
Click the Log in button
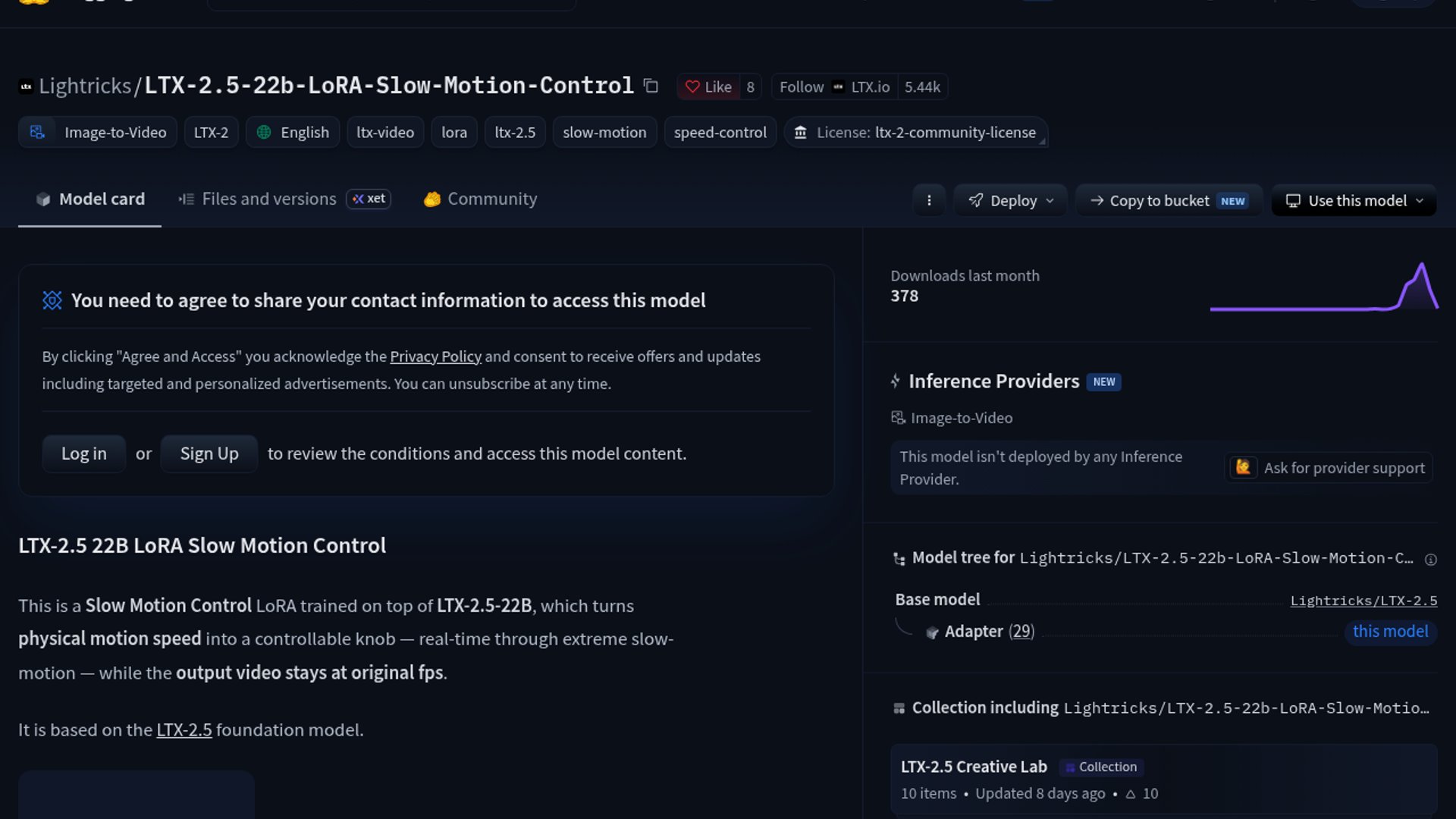[84, 453]
